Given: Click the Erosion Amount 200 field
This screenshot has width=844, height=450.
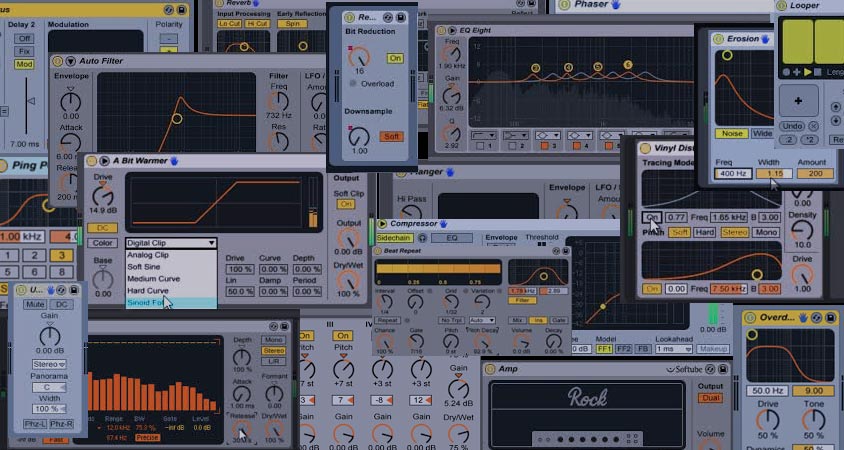Looking at the screenshot, I should [x=815, y=174].
